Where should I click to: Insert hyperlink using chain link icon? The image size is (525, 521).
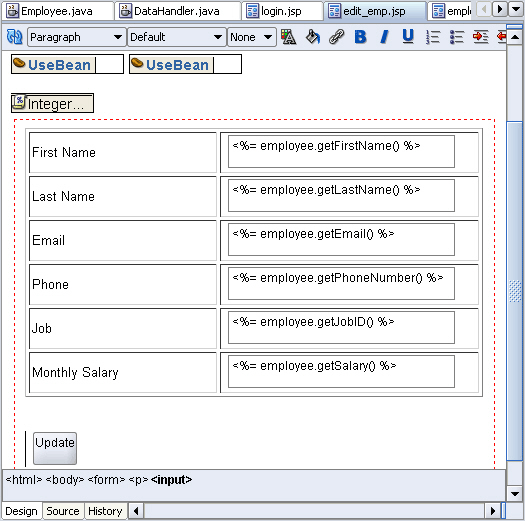pos(336,37)
